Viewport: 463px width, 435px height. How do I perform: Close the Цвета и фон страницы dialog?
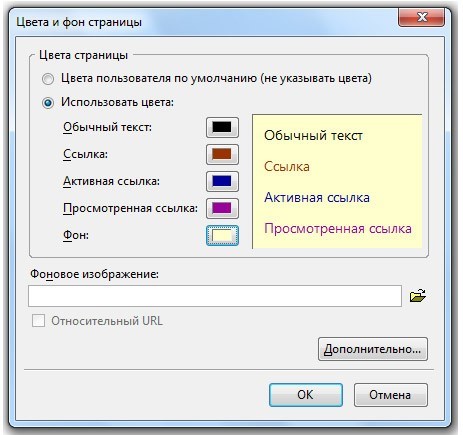(x=421, y=17)
